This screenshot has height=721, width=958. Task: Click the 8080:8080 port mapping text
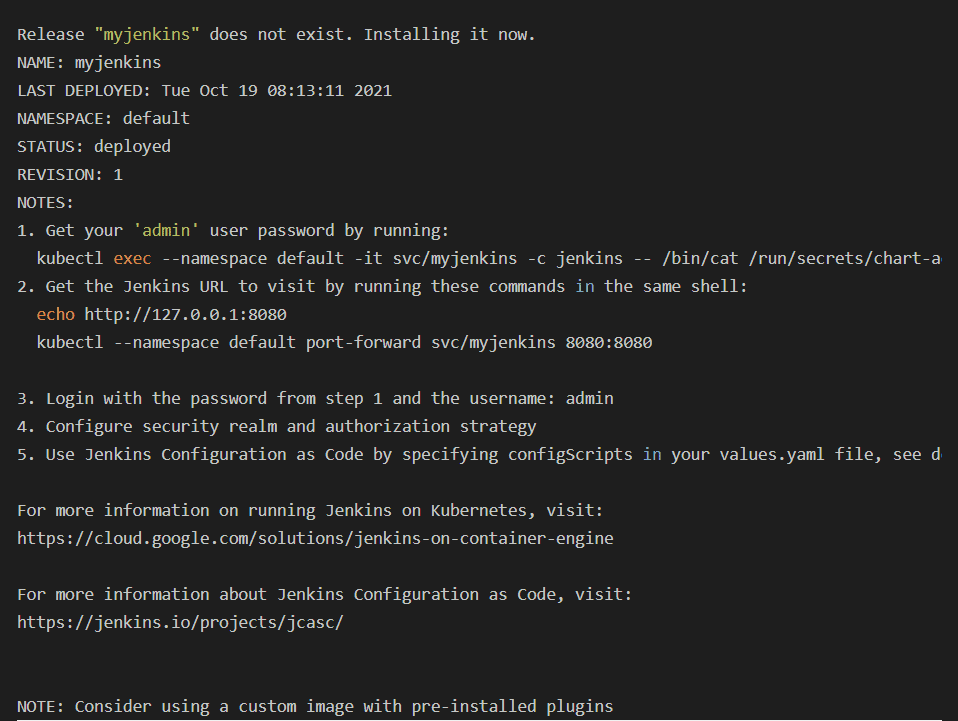point(609,343)
